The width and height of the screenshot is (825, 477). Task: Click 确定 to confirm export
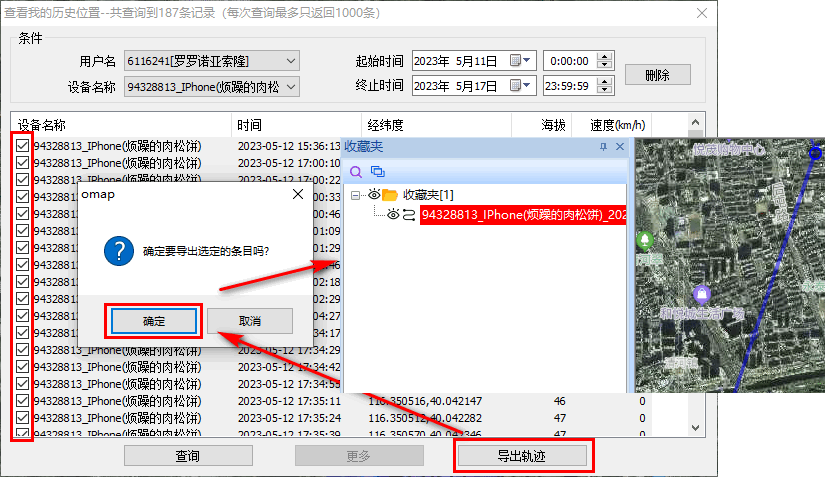[154, 321]
